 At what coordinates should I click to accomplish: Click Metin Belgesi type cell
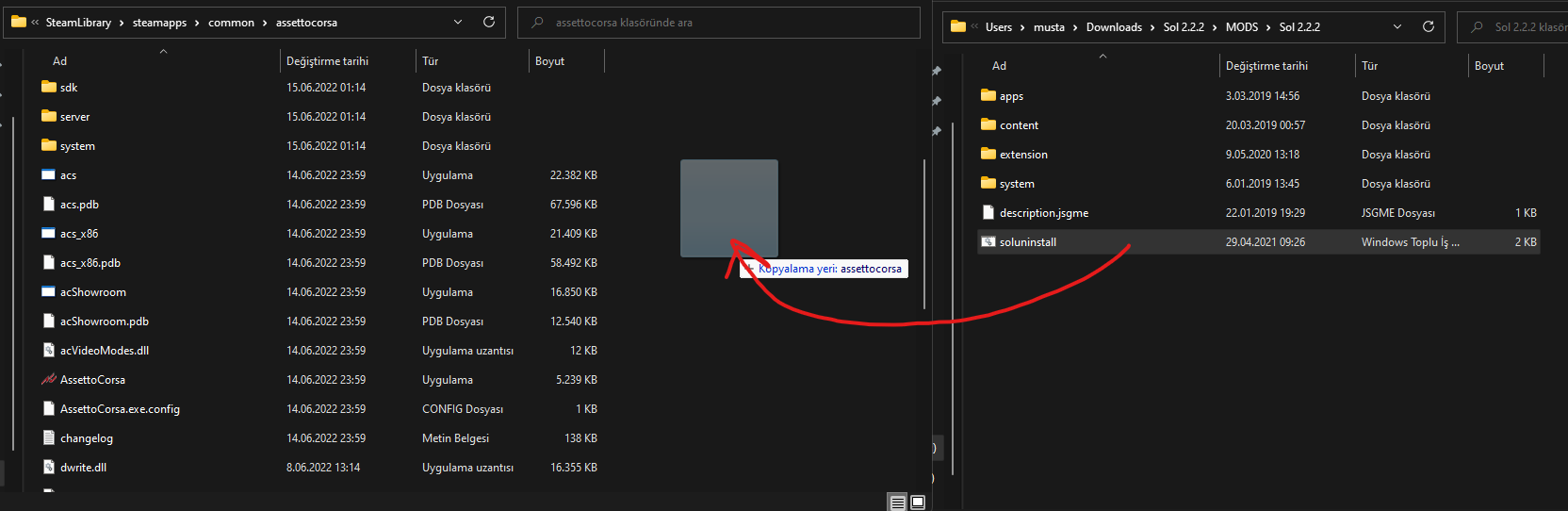(455, 438)
